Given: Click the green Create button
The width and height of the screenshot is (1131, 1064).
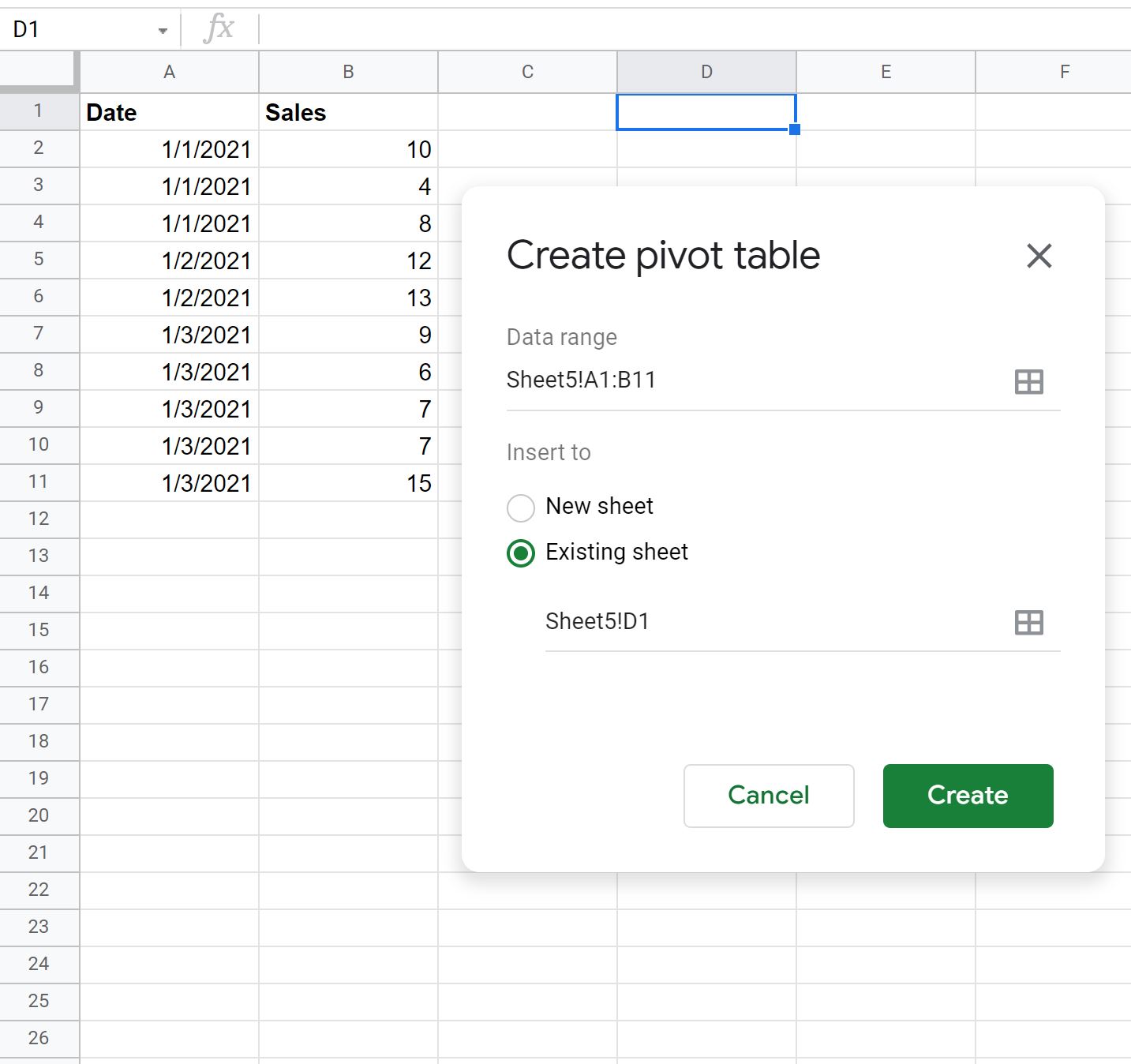Looking at the screenshot, I should pyautogui.click(x=968, y=796).
